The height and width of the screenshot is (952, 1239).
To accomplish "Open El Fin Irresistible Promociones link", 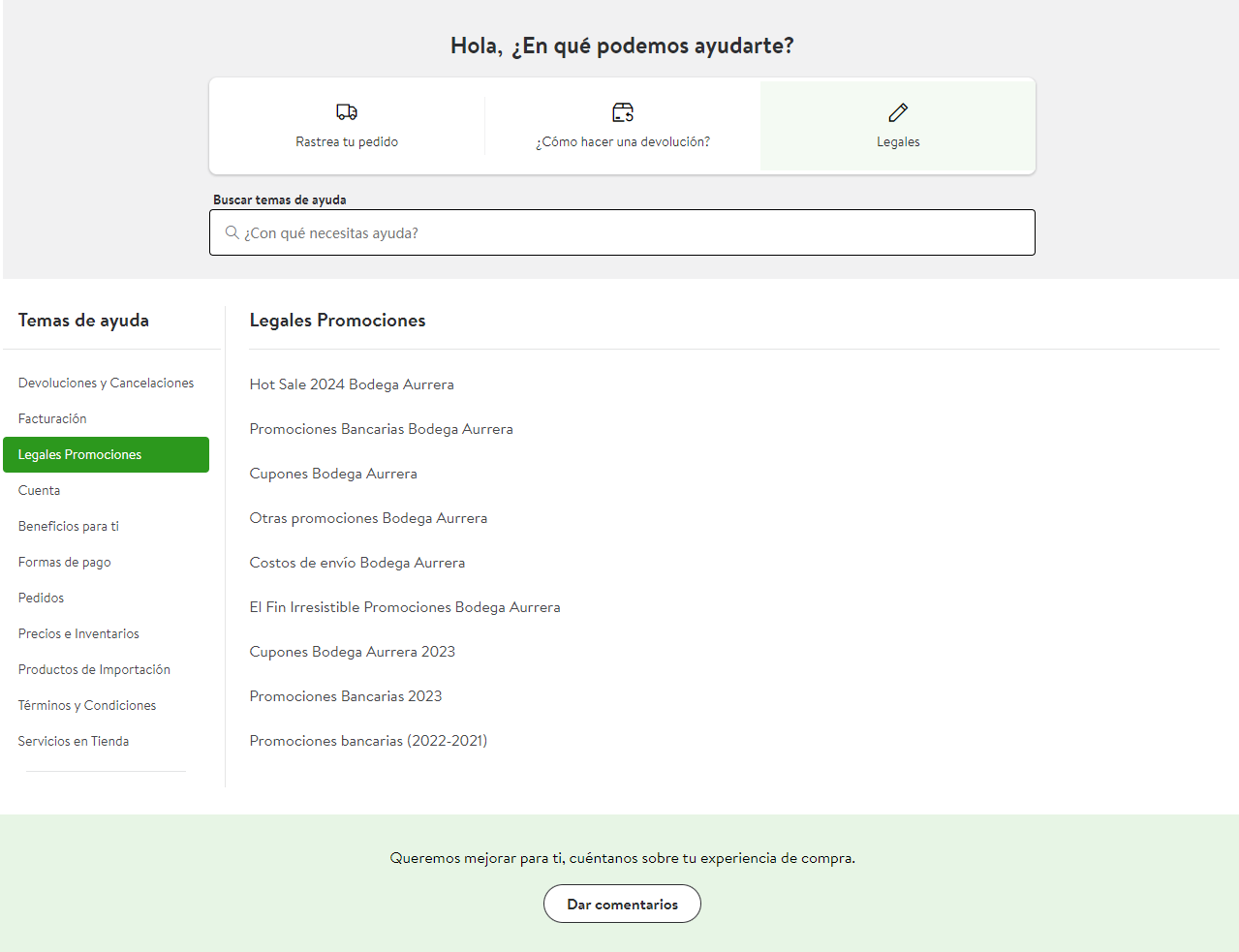I will click(x=405, y=607).
